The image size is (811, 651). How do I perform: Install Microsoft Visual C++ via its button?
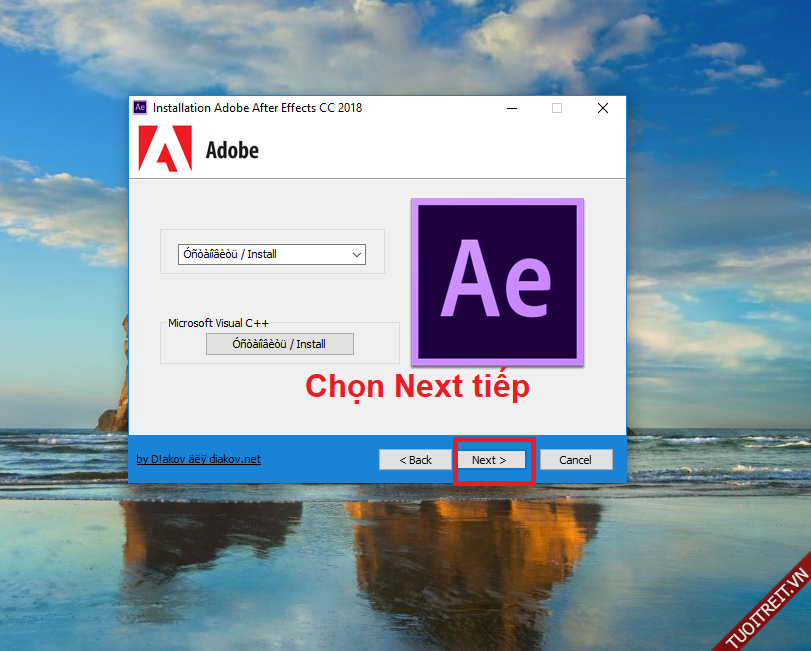[x=279, y=344]
